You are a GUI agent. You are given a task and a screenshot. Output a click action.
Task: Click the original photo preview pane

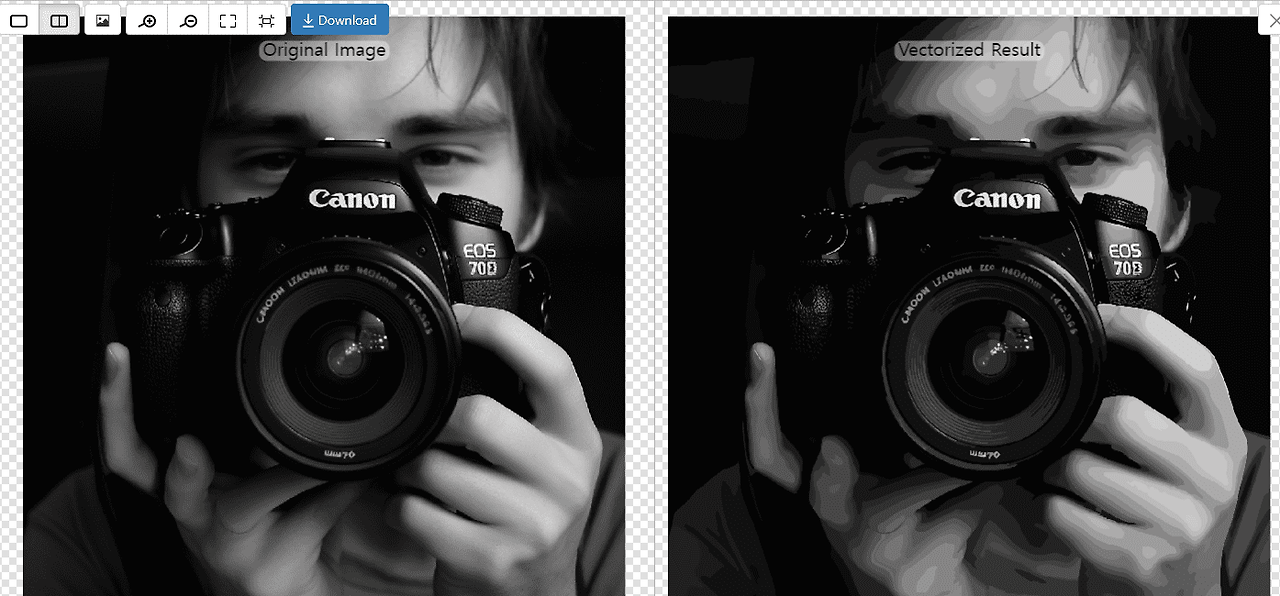324,306
